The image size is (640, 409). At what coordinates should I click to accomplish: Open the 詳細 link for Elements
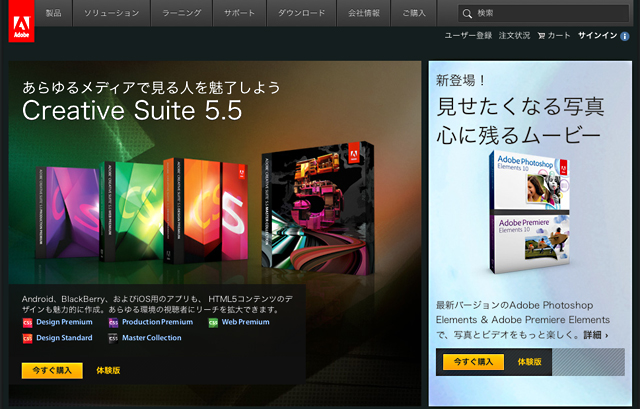596,335
